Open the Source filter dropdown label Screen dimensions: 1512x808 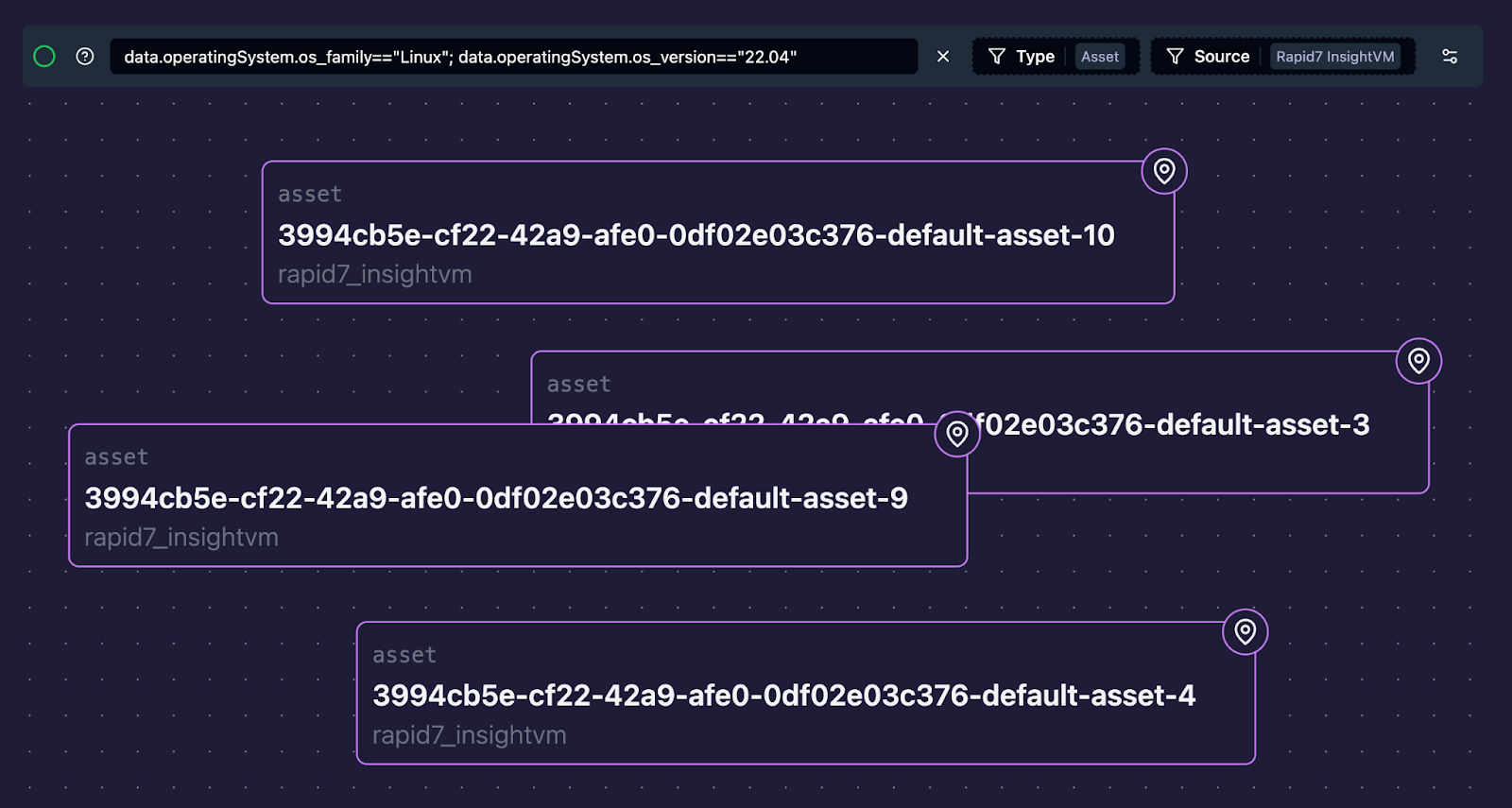[x=1221, y=57]
